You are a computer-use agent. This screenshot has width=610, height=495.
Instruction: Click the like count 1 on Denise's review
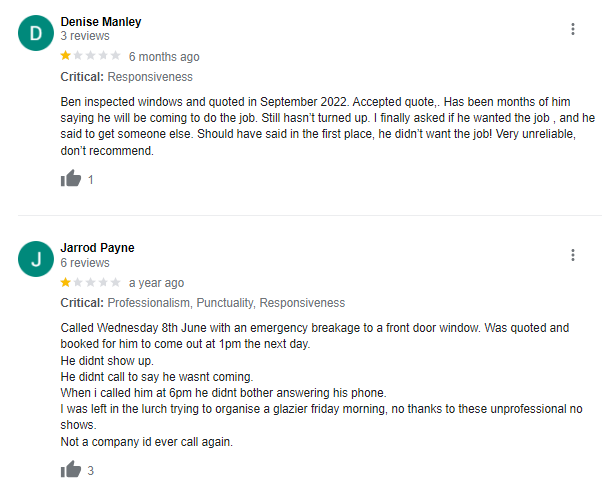[x=91, y=180]
